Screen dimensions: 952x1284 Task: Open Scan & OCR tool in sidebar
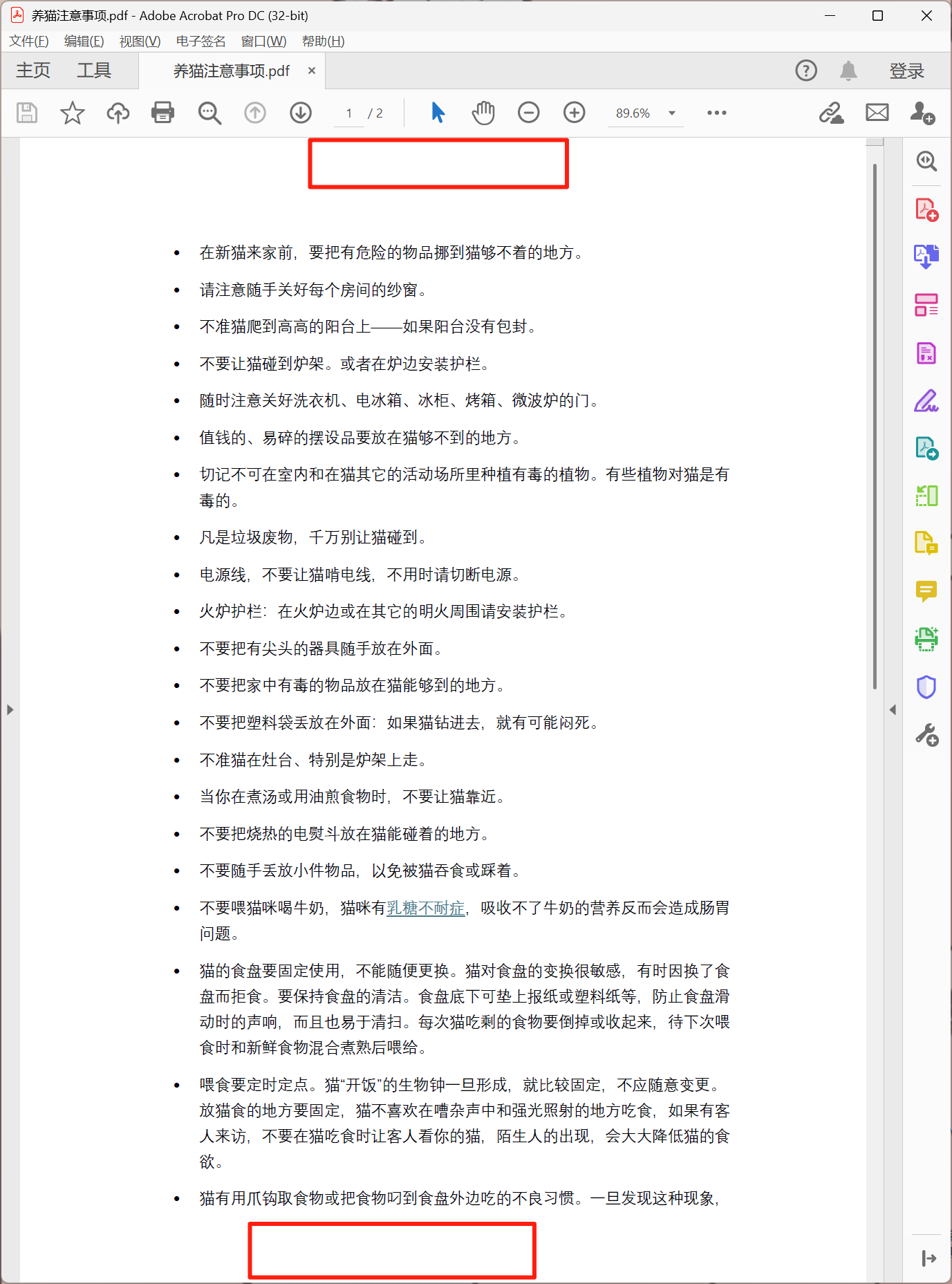[x=926, y=639]
